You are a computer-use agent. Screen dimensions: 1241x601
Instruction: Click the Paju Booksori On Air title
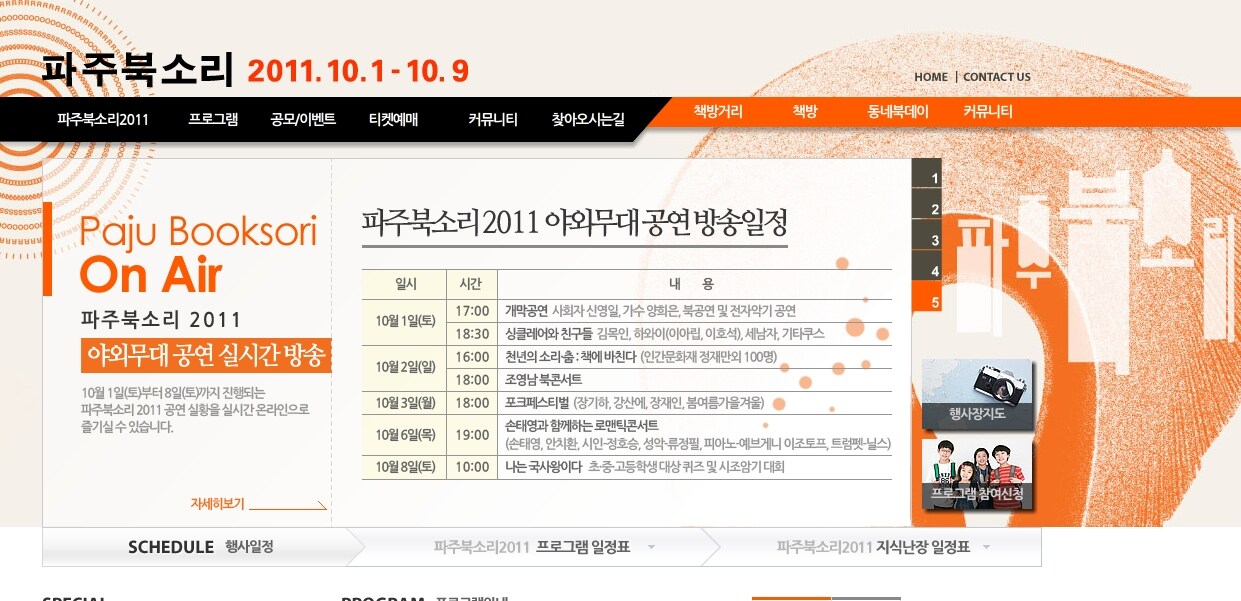click(198, 252)
